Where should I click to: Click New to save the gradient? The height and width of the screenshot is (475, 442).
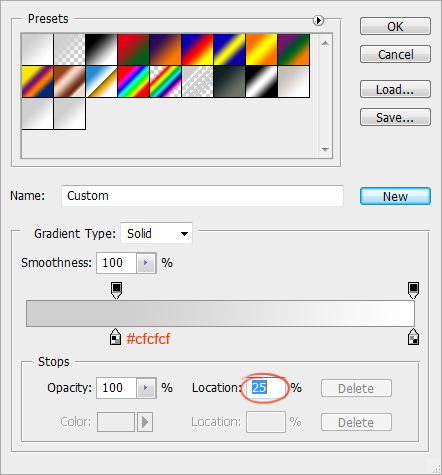tap(395, 196)
